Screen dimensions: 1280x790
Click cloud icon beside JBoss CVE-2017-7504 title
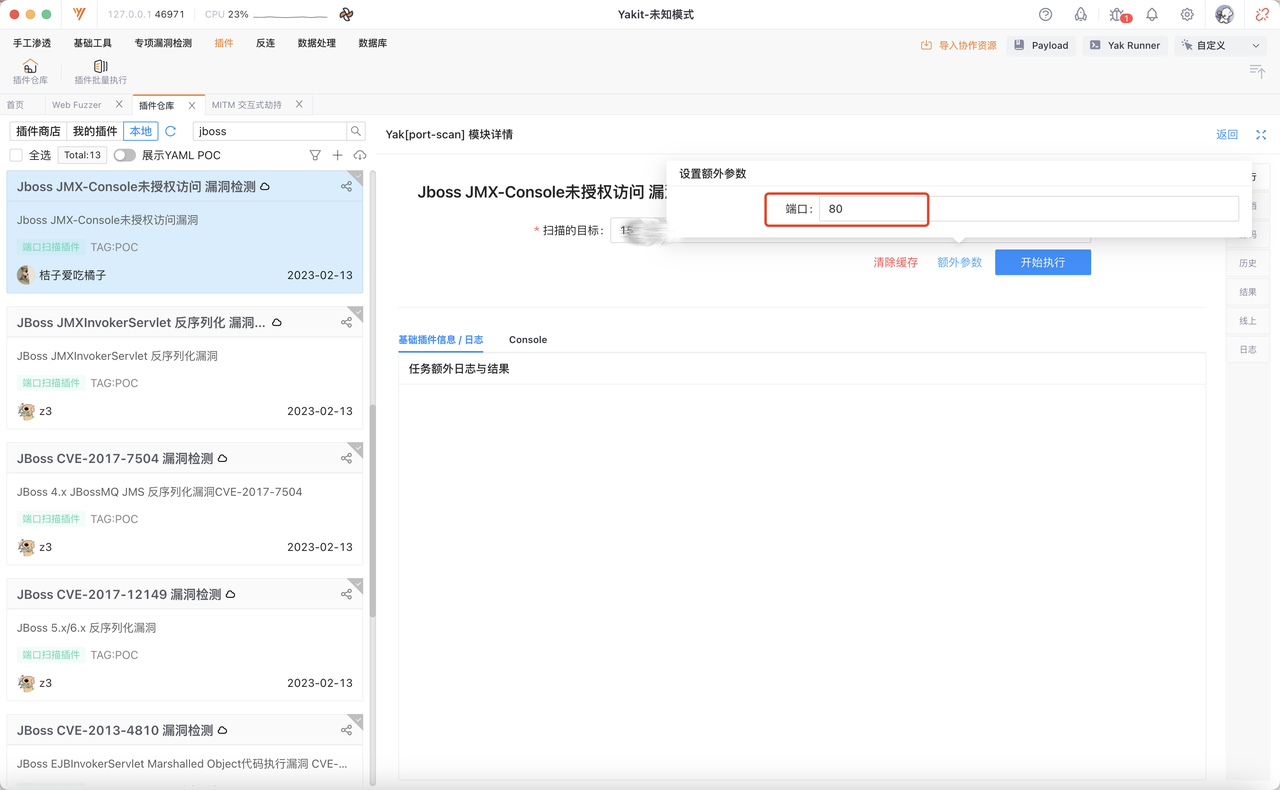[x=223, y=459]
